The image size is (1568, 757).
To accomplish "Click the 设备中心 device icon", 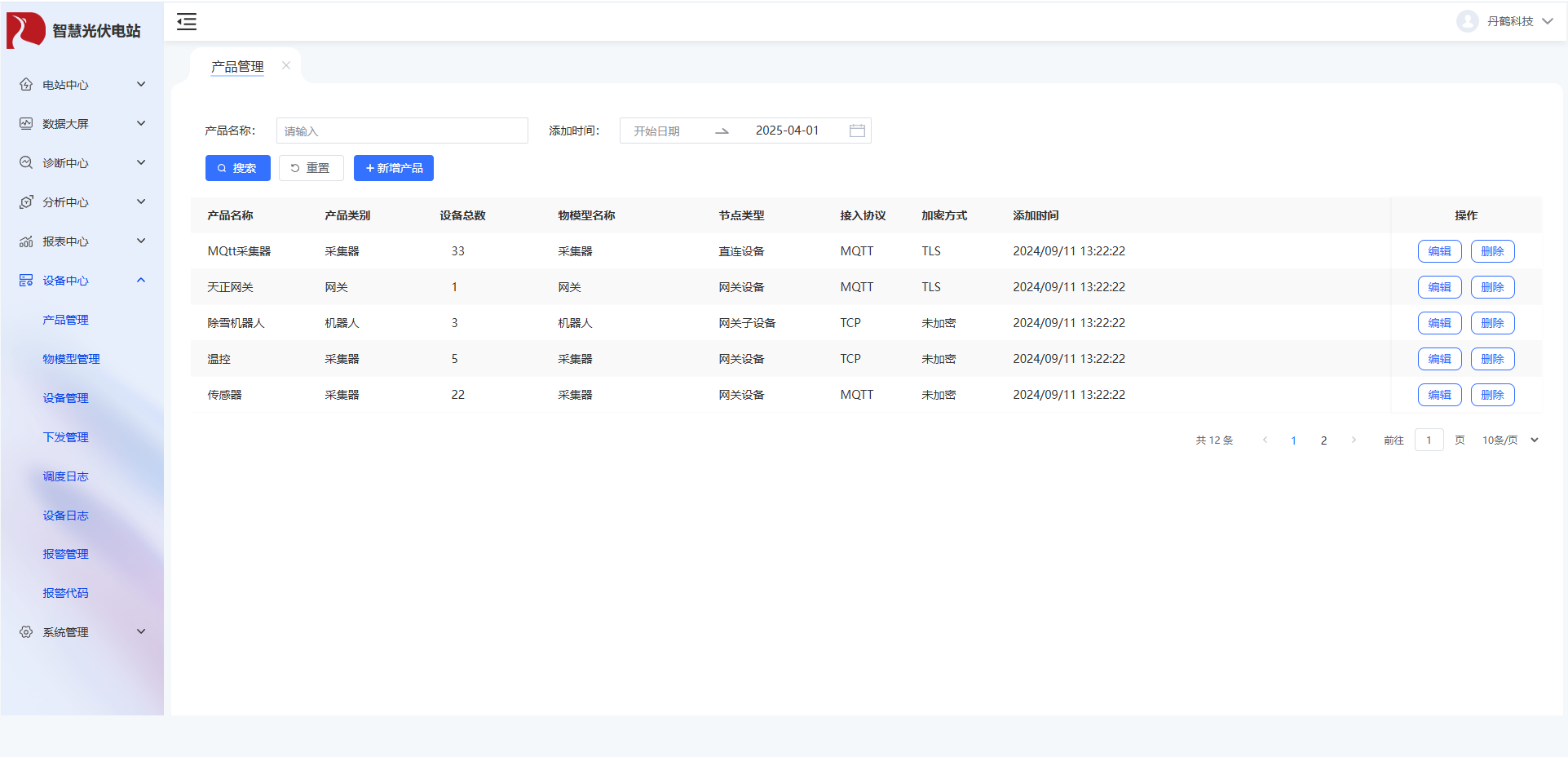I will click(26, 280).
